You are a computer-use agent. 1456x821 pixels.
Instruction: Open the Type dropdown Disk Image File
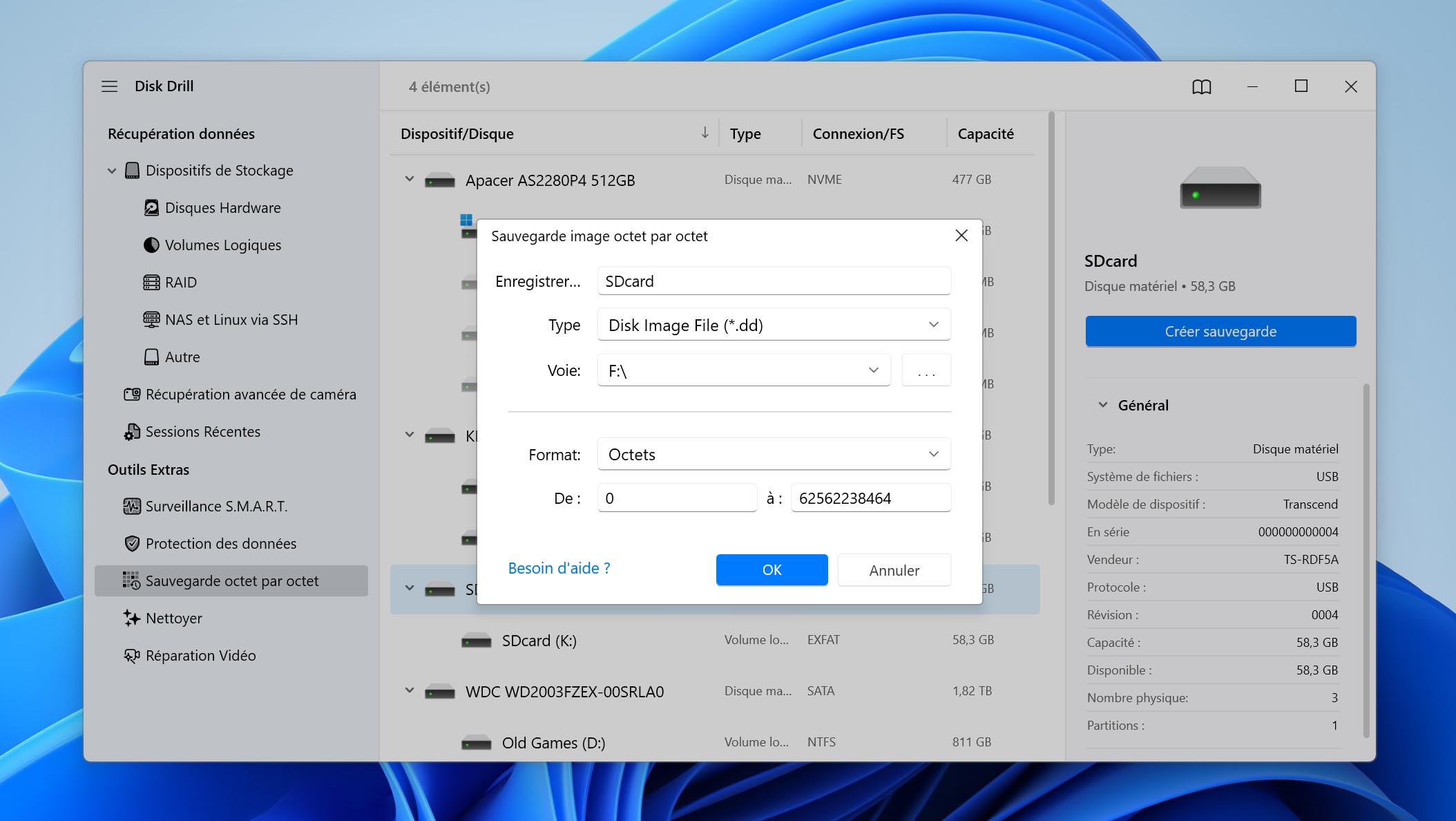(x=774, y=325)
